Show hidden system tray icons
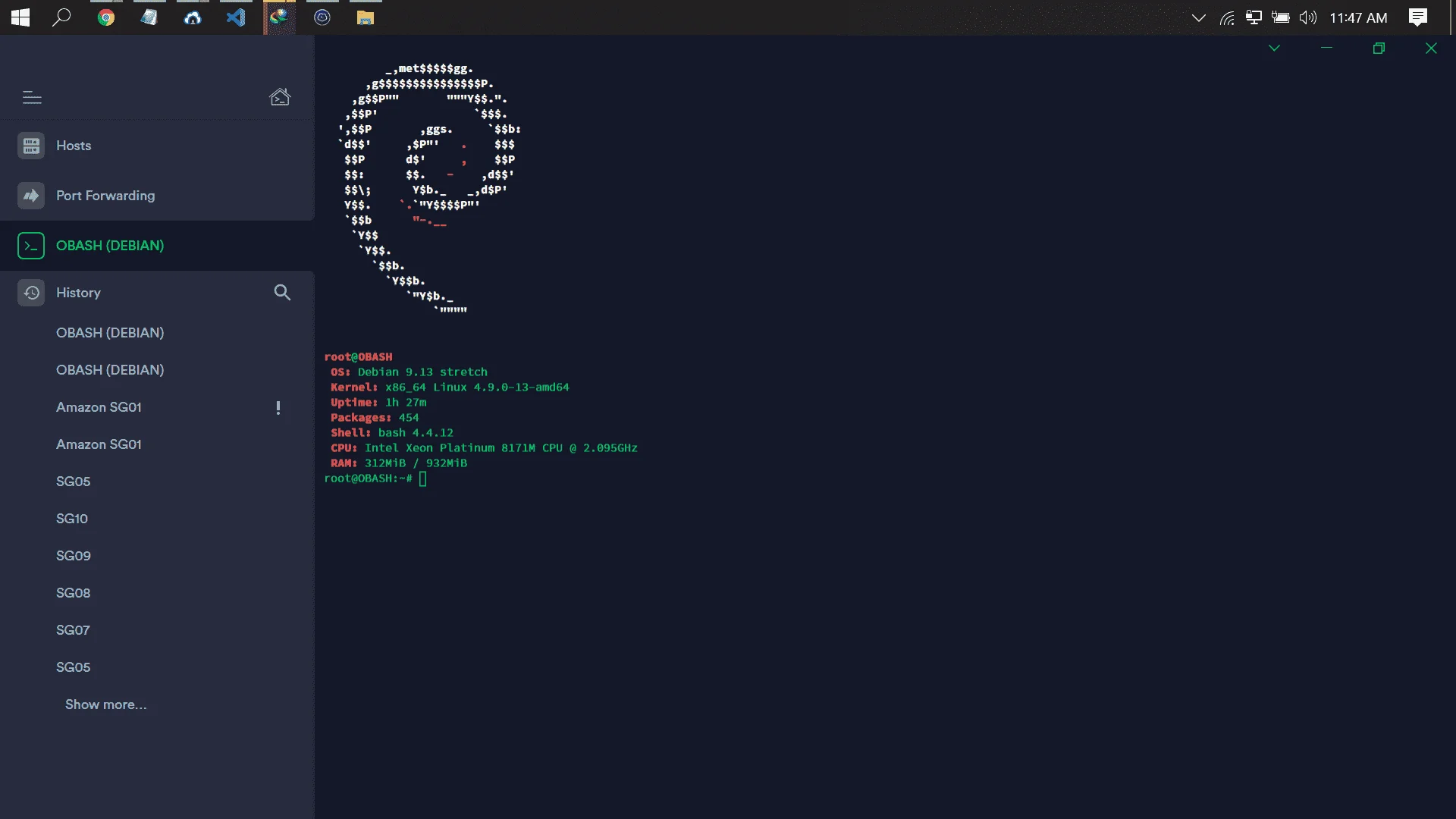The image size is (1456, 819). 1199,17
